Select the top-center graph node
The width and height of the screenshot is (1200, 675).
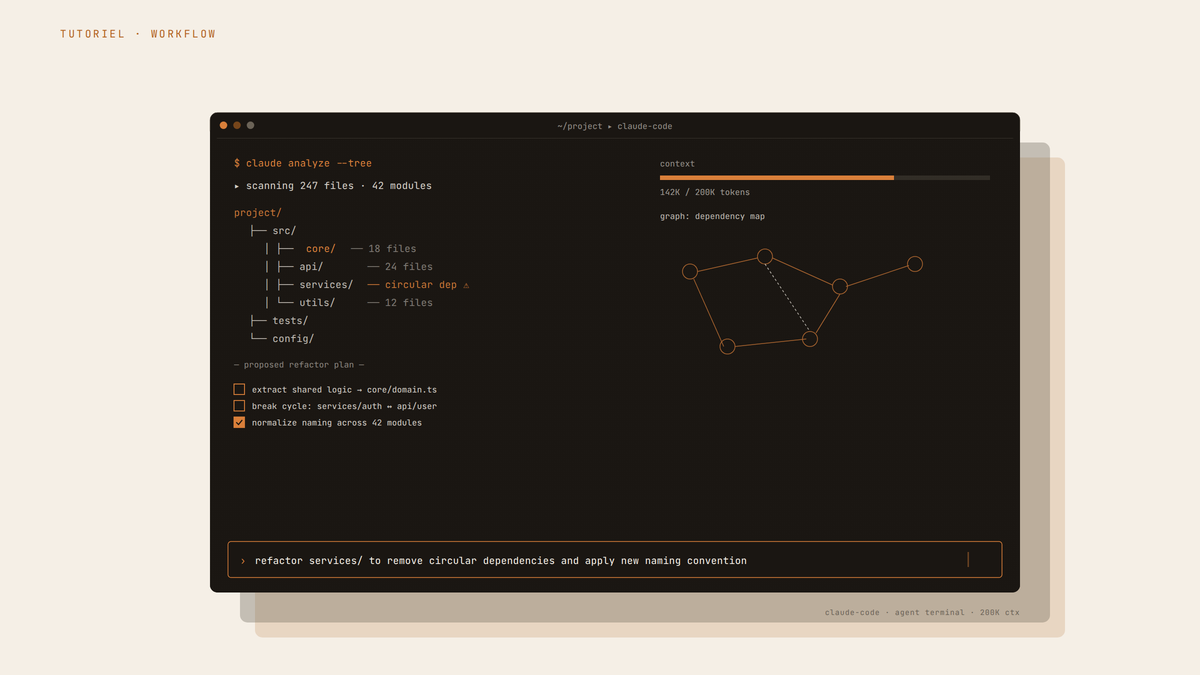tap(764, 256)
